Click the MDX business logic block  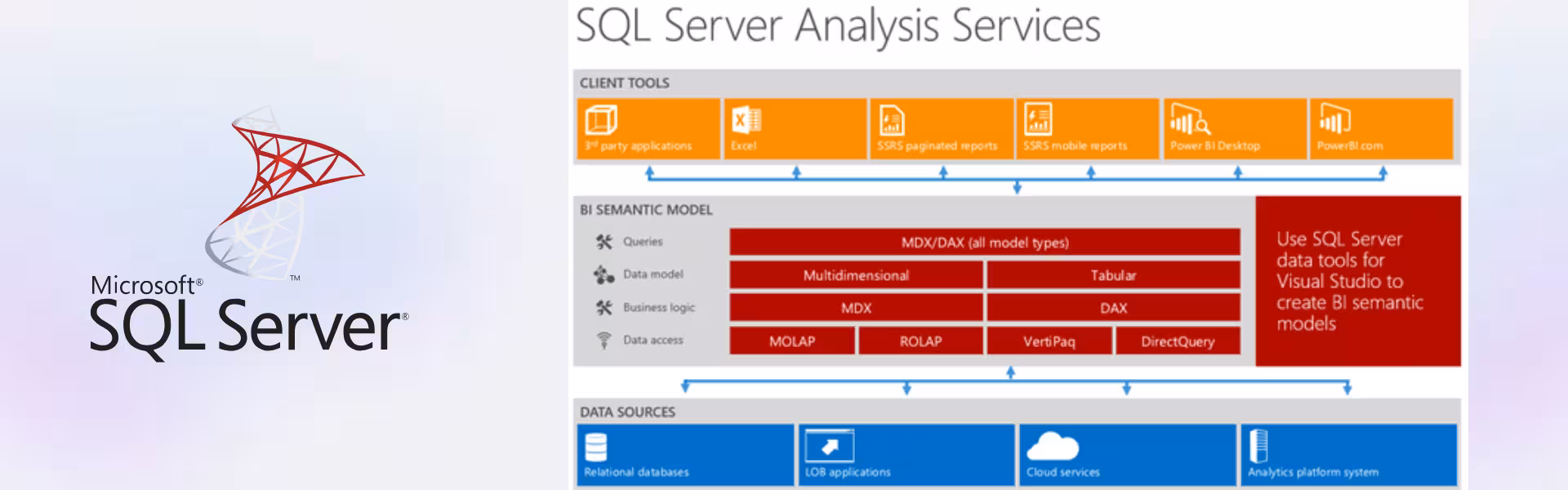coord(856,308)
